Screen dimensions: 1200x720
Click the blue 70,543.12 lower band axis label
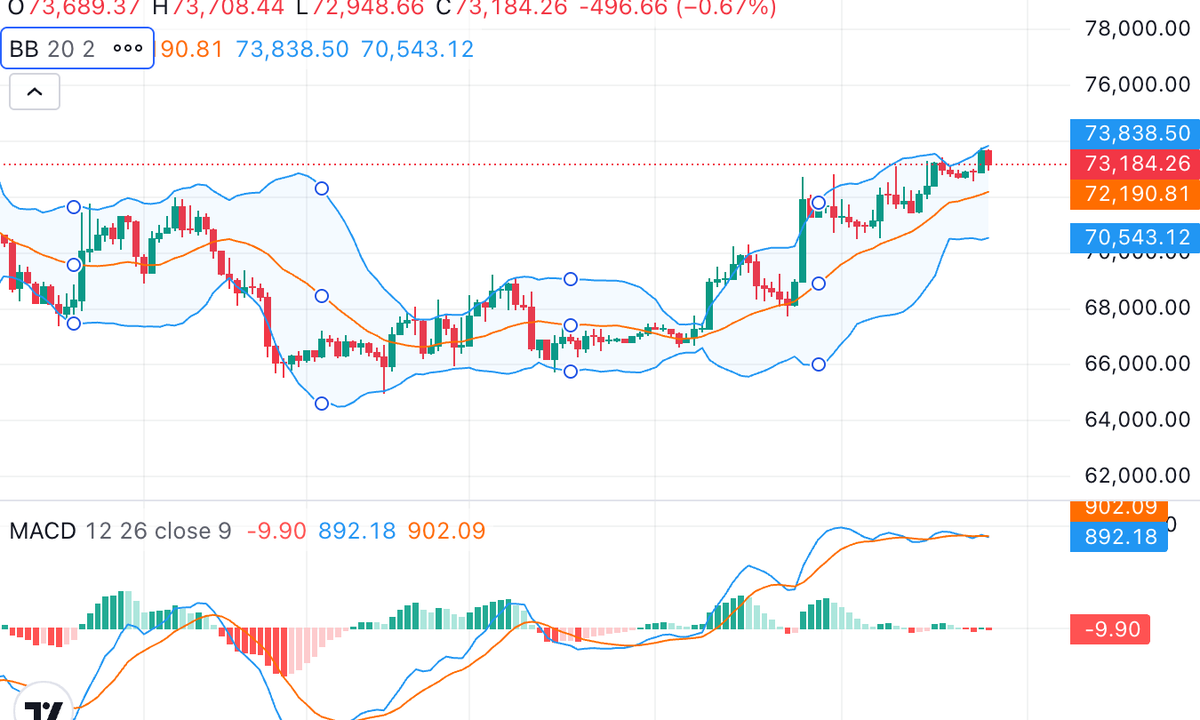pos(1134,237)
